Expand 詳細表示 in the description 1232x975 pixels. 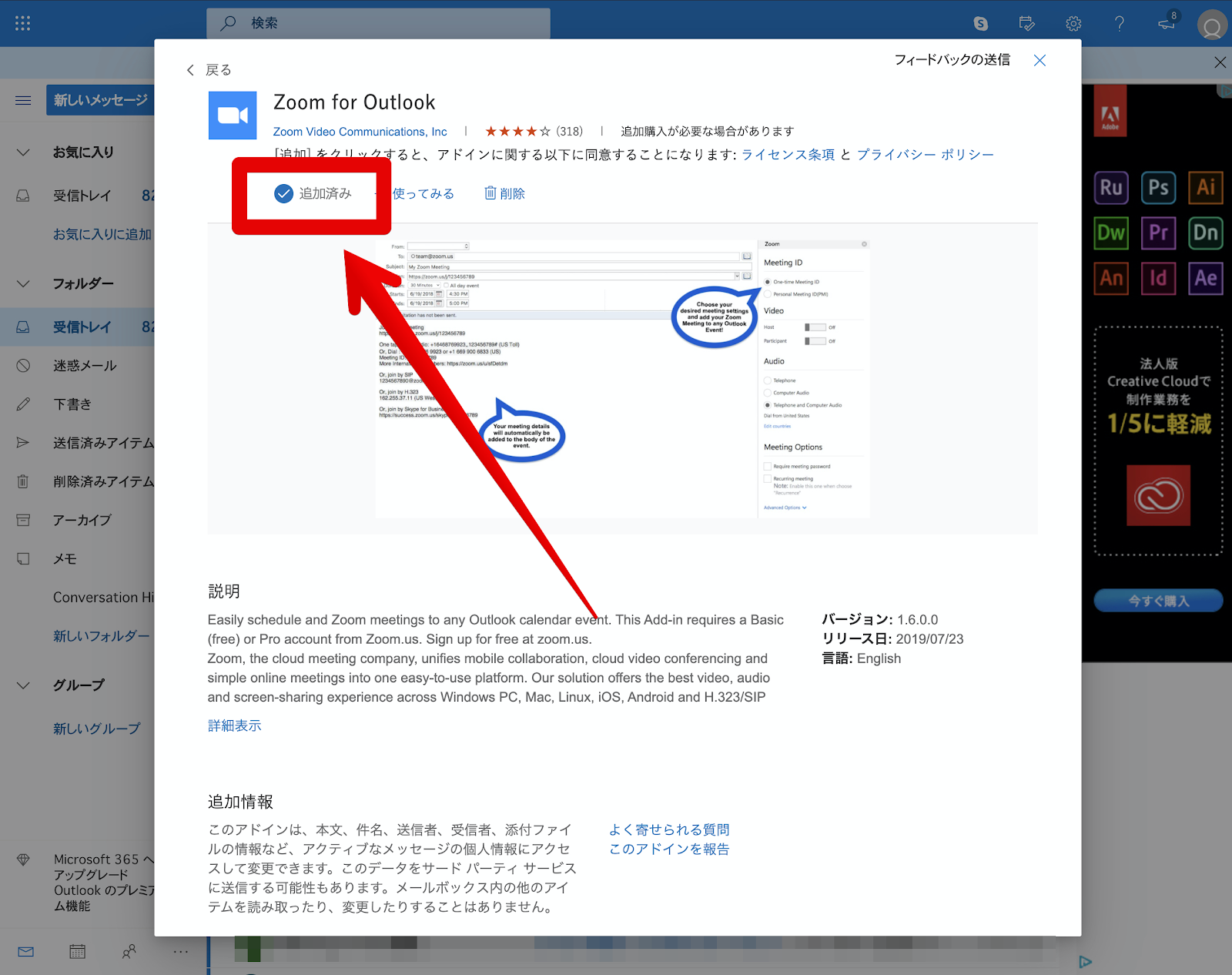tap(234, 725)
